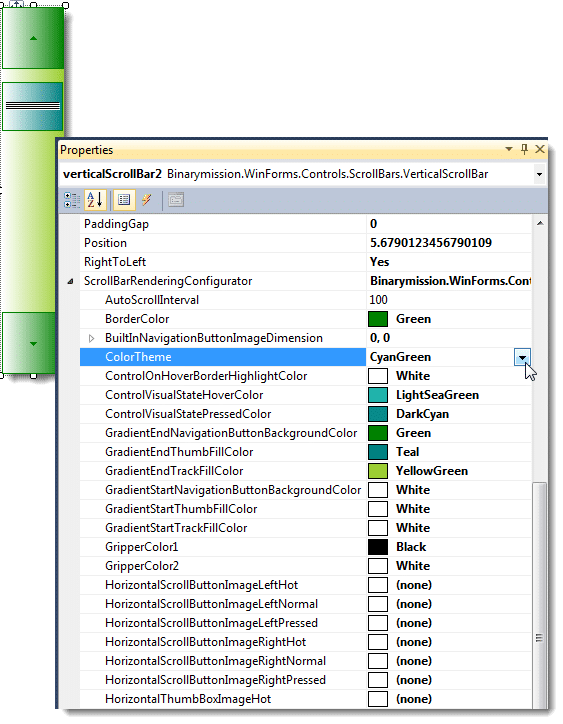Expand BuiltInNavigationButtonImageDimension property
The width and height of the screenshot is (563, 724).
click(91, 338)
